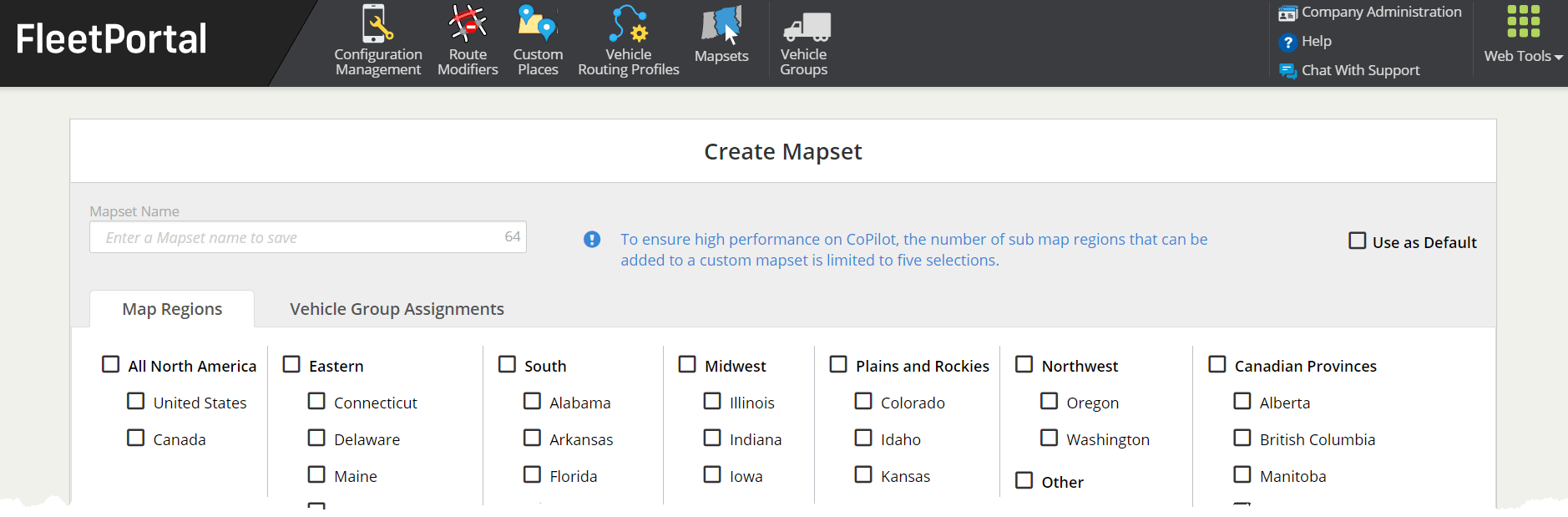Check Washington
This screenshot has width=1568, height=517.
click(1050, 438)
